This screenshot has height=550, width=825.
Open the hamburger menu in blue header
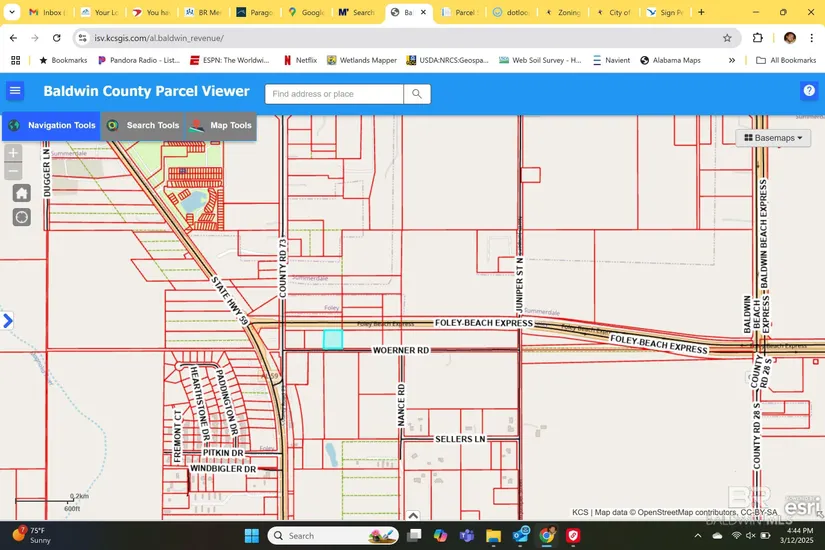[15, 92]
